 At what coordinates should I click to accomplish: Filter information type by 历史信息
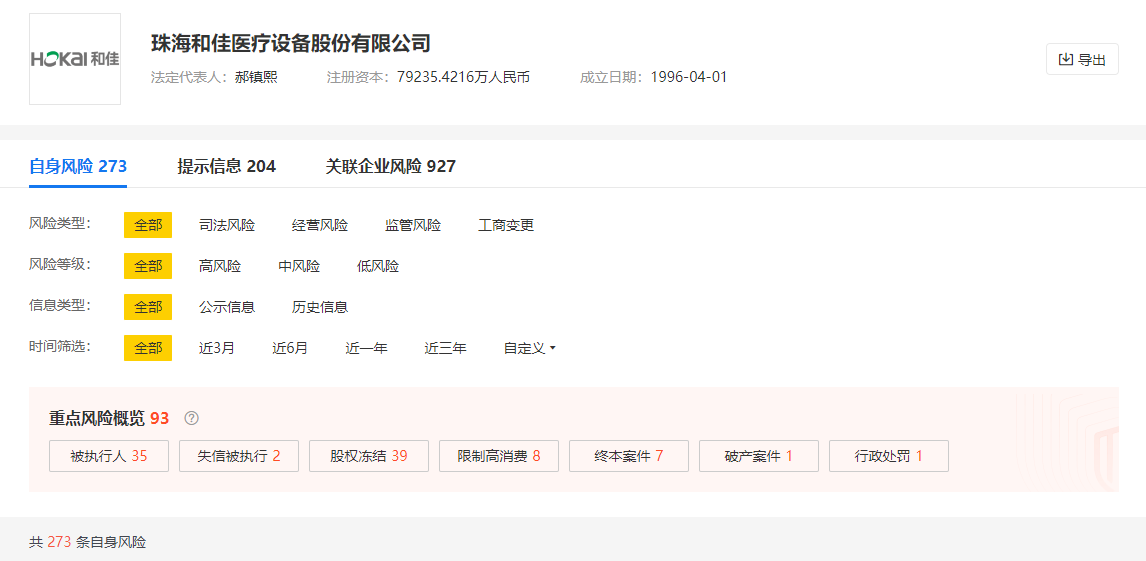(320, 307)
